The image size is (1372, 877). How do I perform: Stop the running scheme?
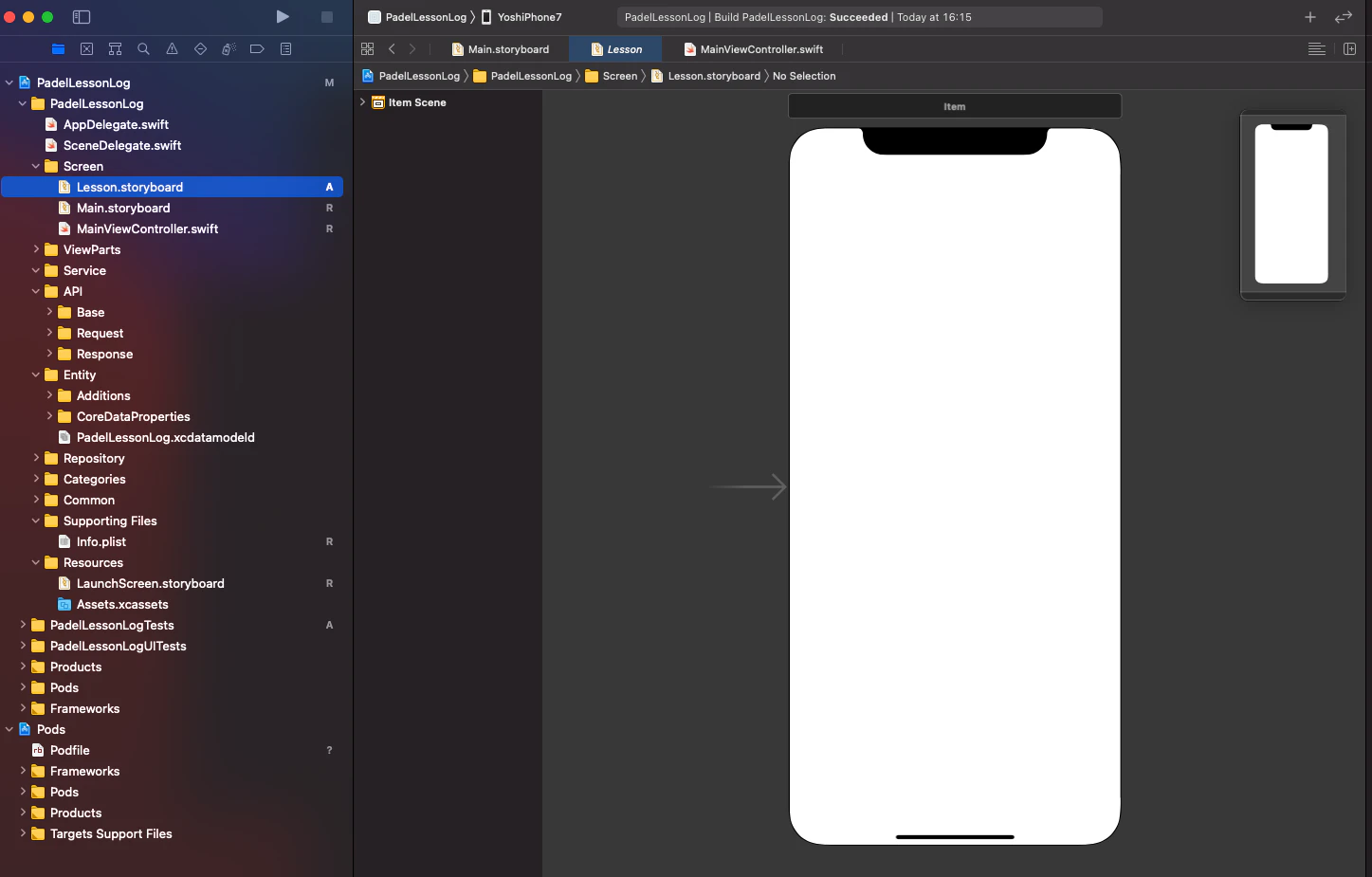click(327, 17)
